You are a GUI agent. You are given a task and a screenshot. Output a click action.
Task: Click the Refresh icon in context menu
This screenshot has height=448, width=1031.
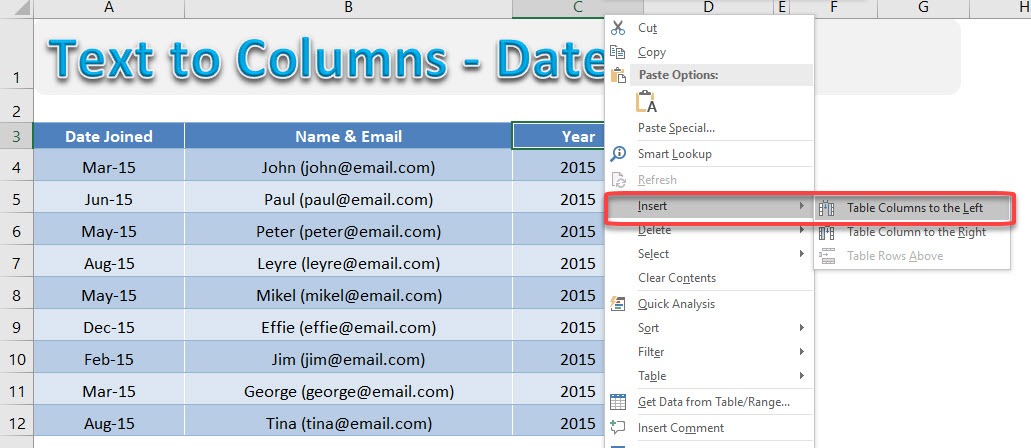pyautogui.click(x=618, y=180)
